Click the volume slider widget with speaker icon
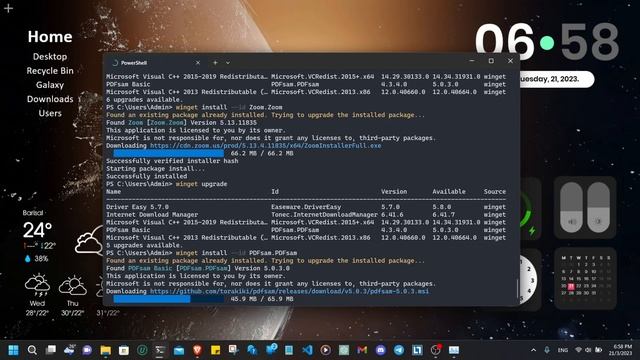Viewport: 640px width, 360px height. point(571,207)
